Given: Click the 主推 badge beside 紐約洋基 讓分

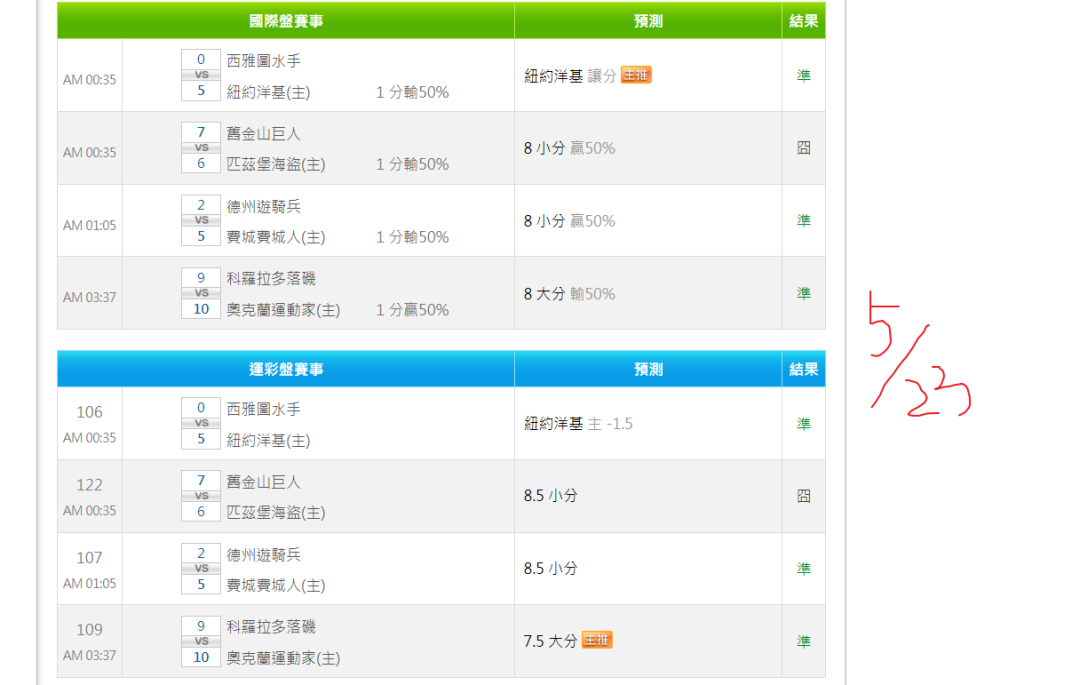Looking at the screenshot, I should pos(636,75).
